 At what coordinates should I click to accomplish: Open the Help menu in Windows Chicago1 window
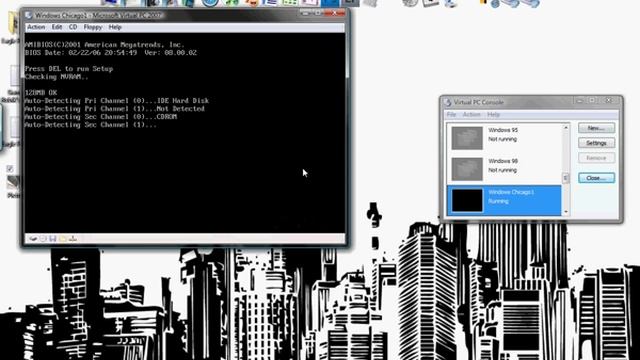[x=115, y=27]
